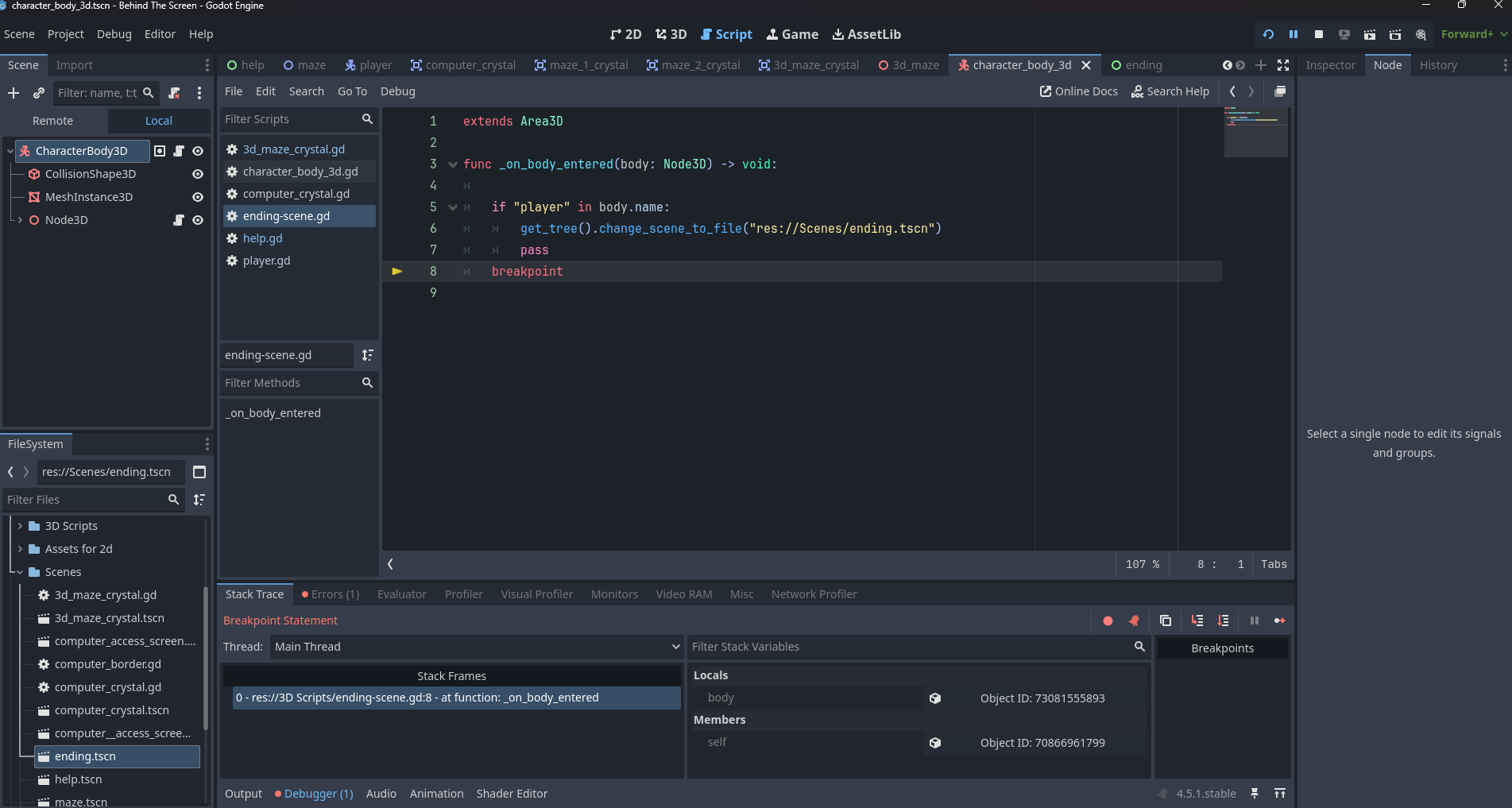Open the Thread dropdown showing Main Thread

pyautogui.click(x=475, y=647)
